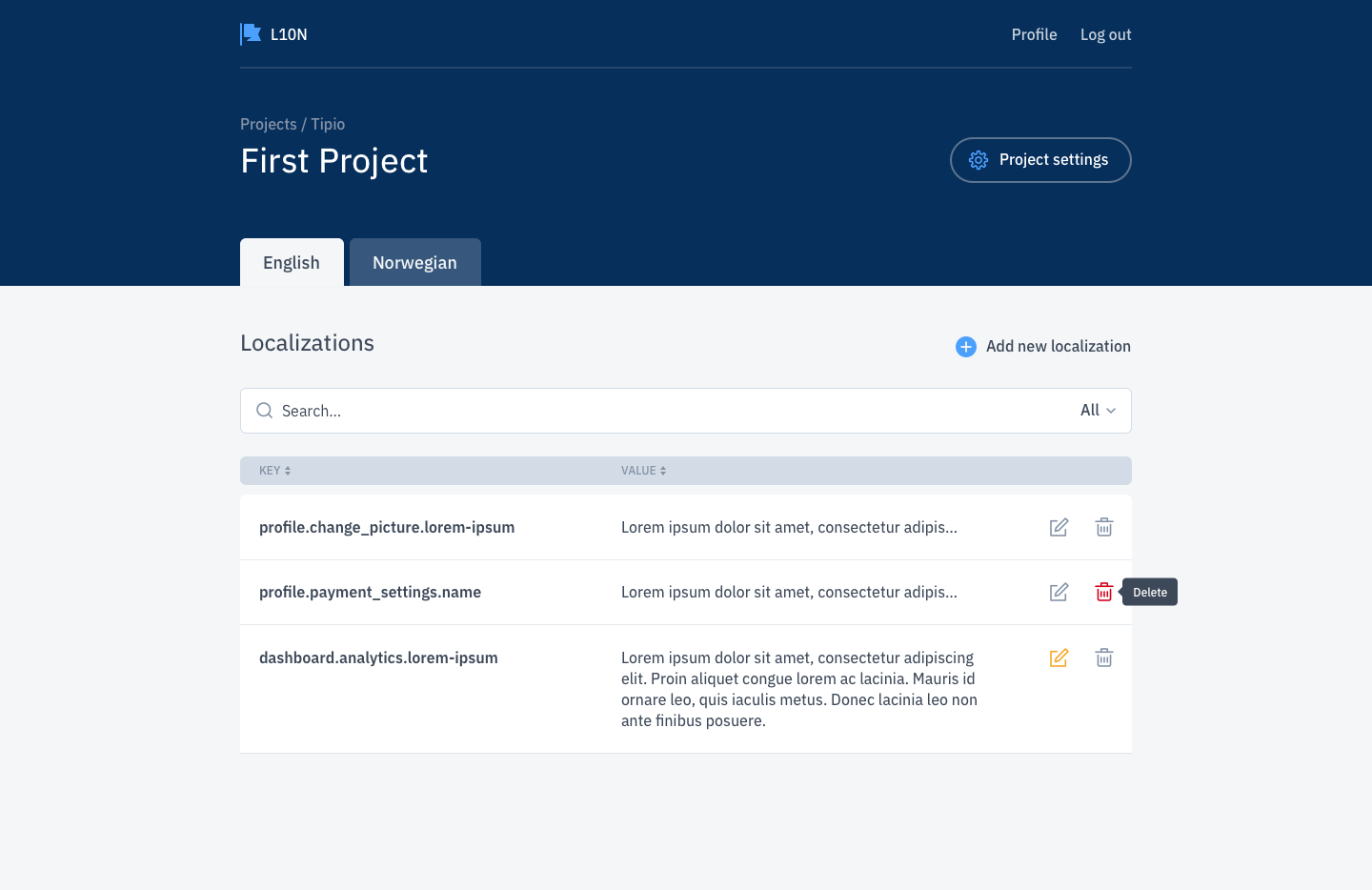This screenshot has width=1372, height=890.
Task: Open the Profile page link
Action: point(1034,34)
